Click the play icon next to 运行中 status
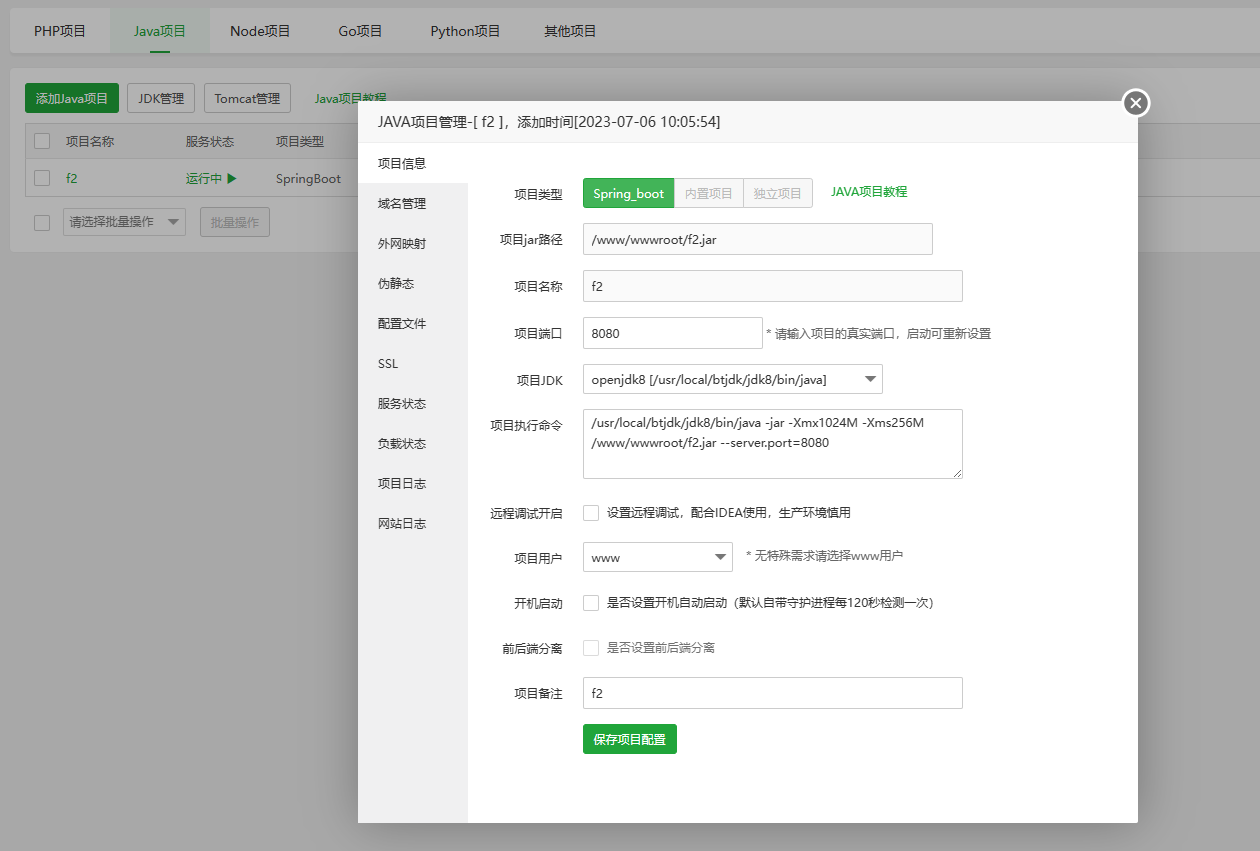 [232, 178]
